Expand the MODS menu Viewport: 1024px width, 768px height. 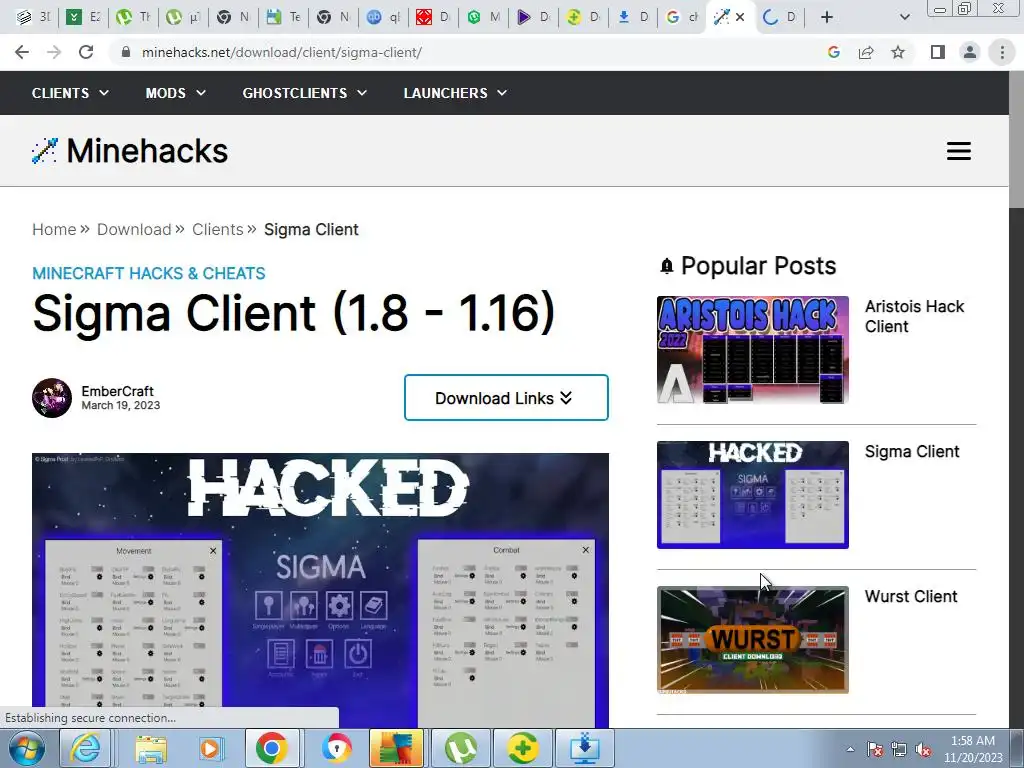coord(175,93)
